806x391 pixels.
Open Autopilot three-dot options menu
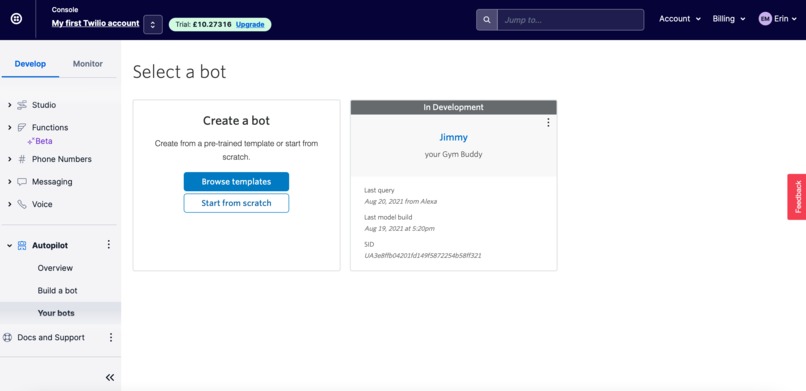click(x=108, y=245)
